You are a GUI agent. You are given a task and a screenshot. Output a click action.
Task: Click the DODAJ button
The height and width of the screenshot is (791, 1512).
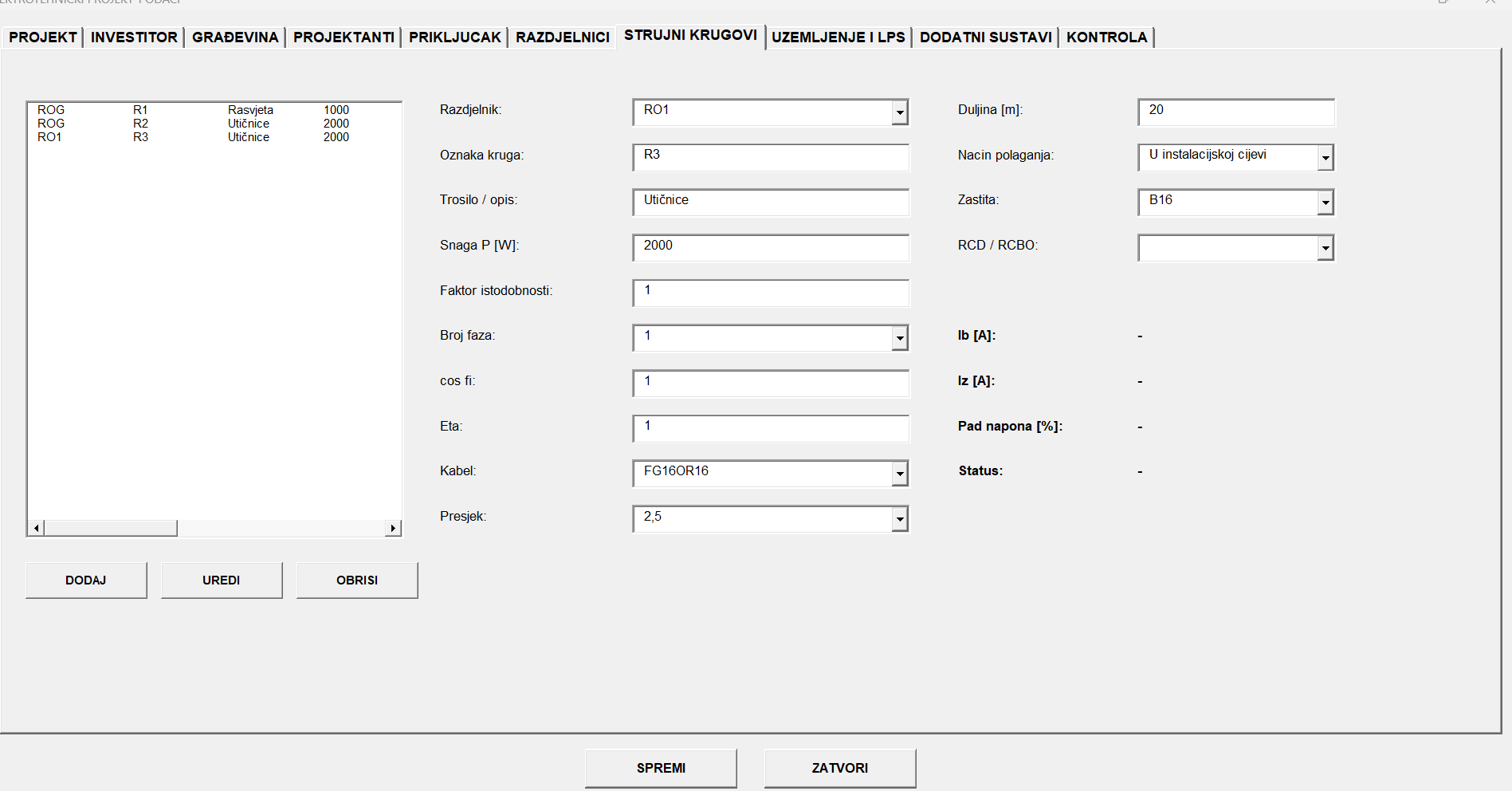pos(86,580)
